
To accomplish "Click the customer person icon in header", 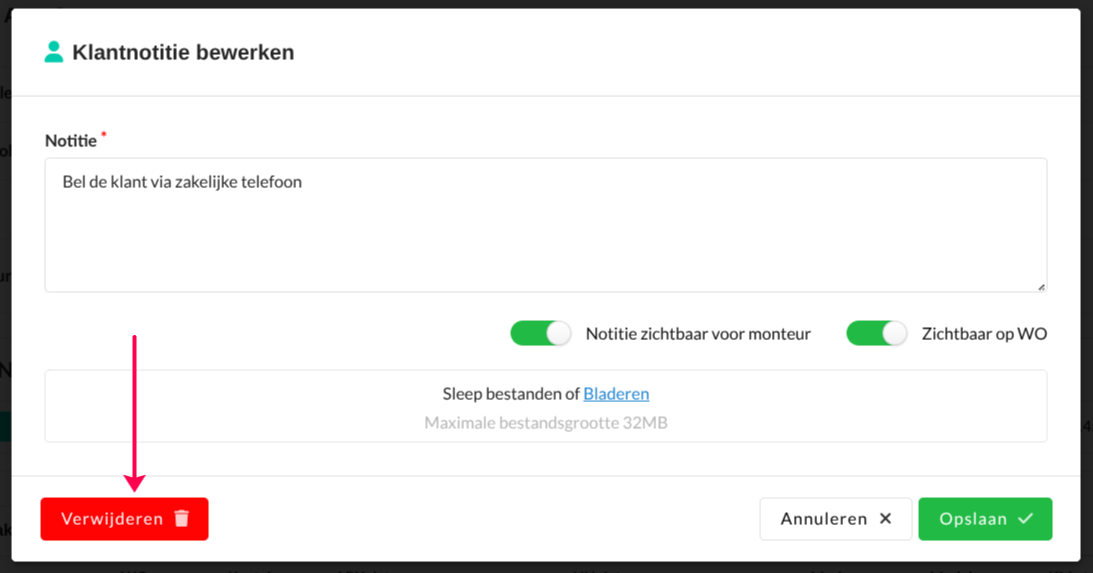I will coord(54,52).
